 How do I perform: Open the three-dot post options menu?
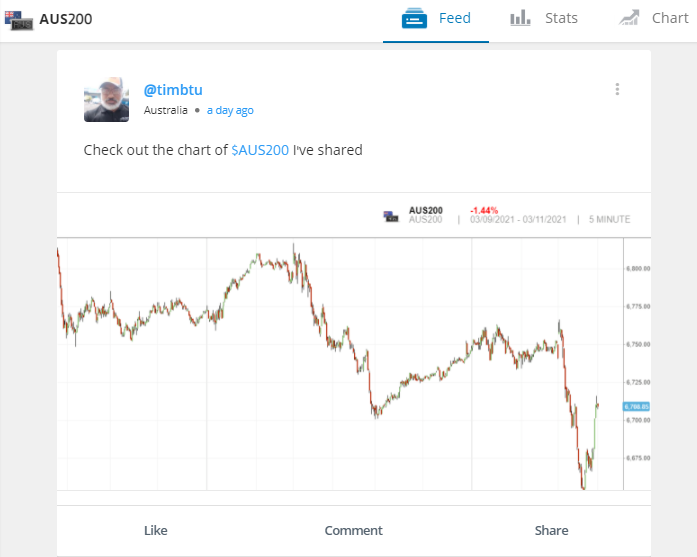617,89
